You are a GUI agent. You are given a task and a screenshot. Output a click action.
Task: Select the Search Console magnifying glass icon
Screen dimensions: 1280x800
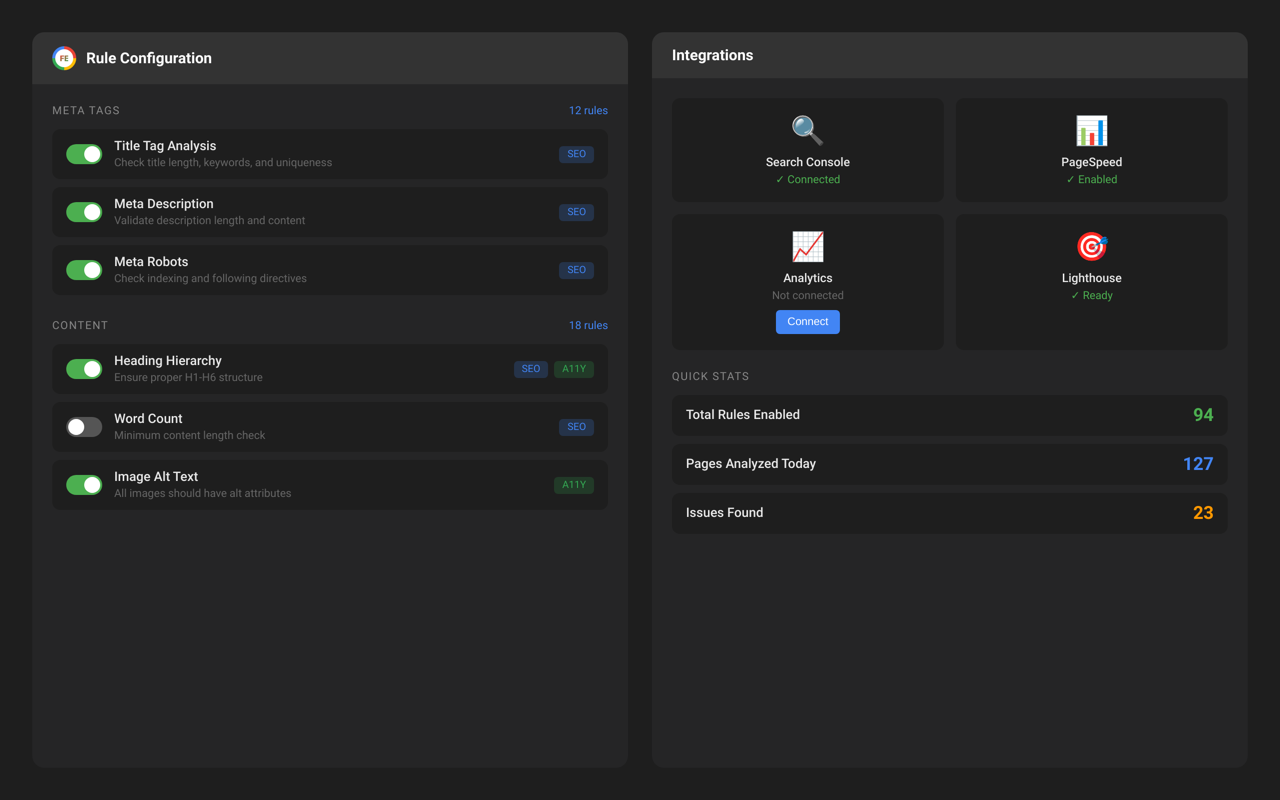point(807,130)
